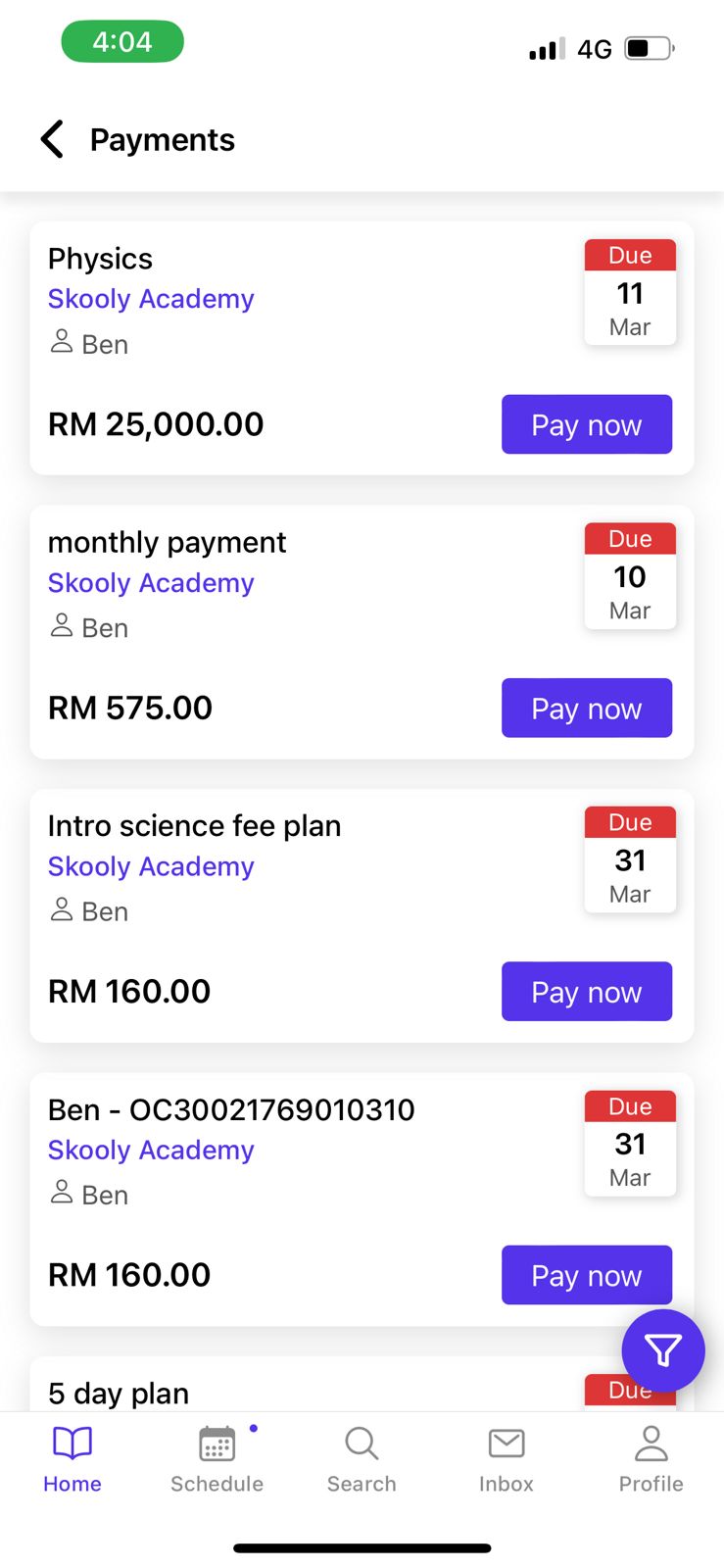
Task: Click Pay now for monthly payment
Action: pos(587,708)
